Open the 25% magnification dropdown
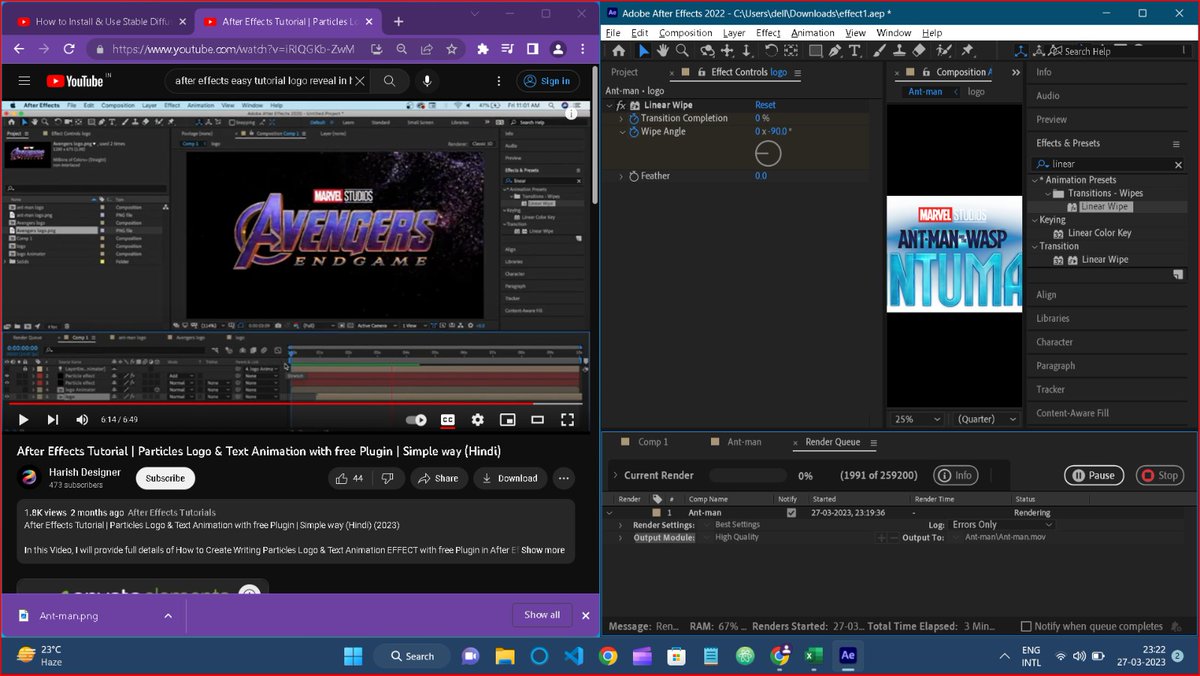 point(916,419)
